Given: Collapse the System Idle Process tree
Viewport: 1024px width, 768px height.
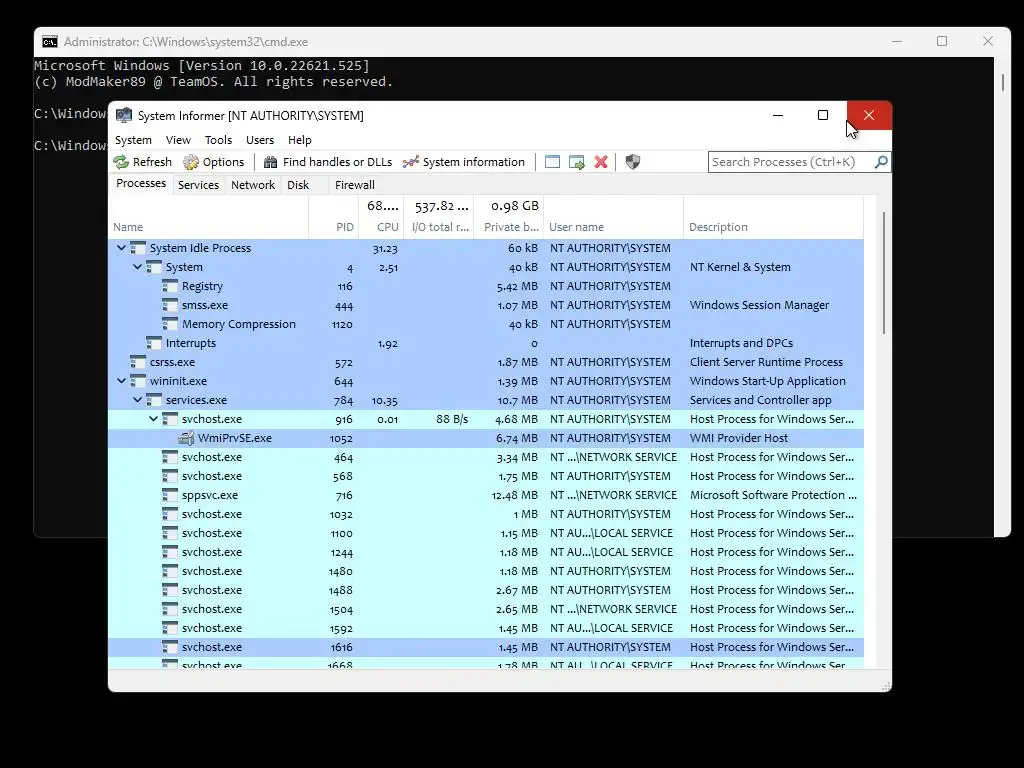Looking at the screenshot, I should 121,248.
